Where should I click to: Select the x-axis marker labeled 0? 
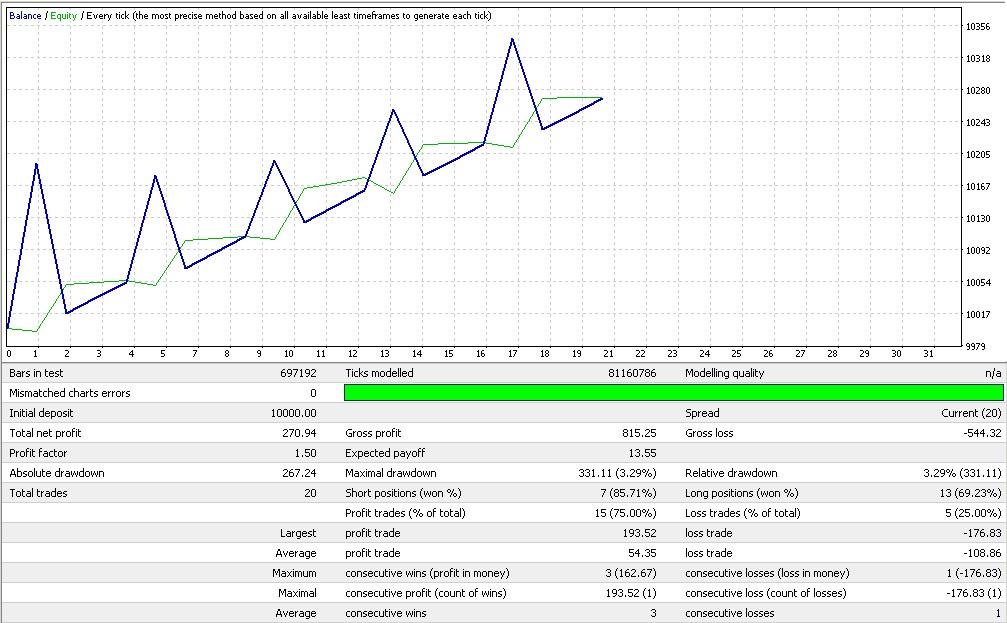tap(9, 353)
